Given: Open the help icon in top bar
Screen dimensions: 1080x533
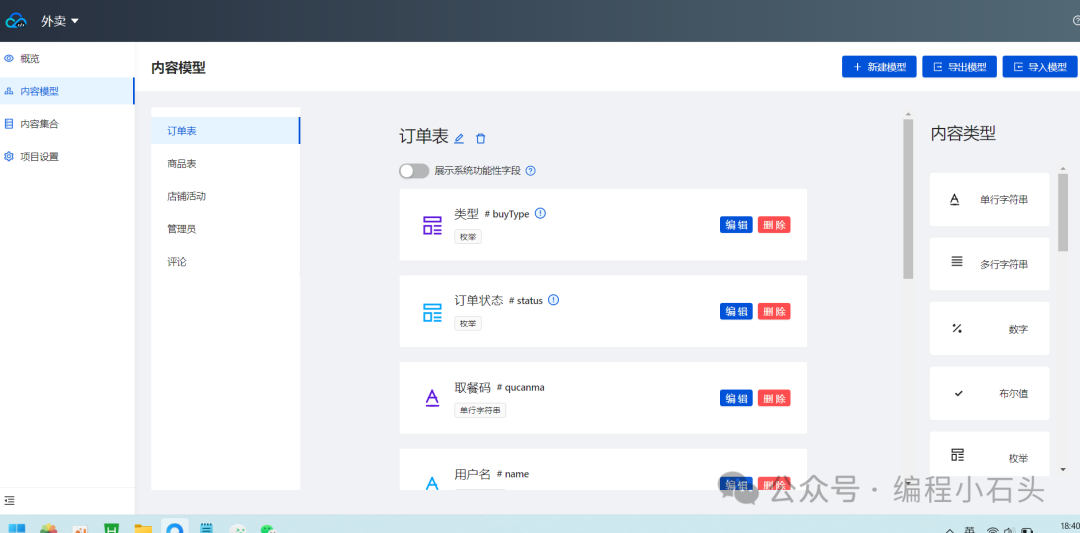Looking at the screenshot, I should click(1076, 21).
